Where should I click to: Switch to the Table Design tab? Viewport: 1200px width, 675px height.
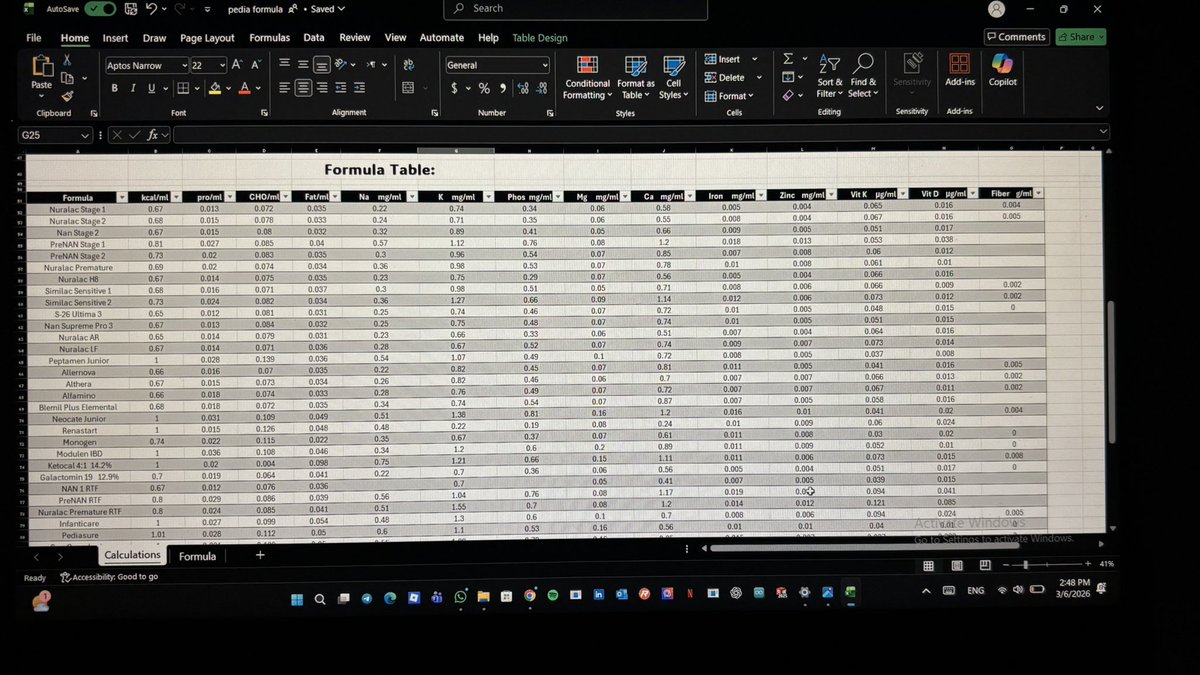[540, 38]
